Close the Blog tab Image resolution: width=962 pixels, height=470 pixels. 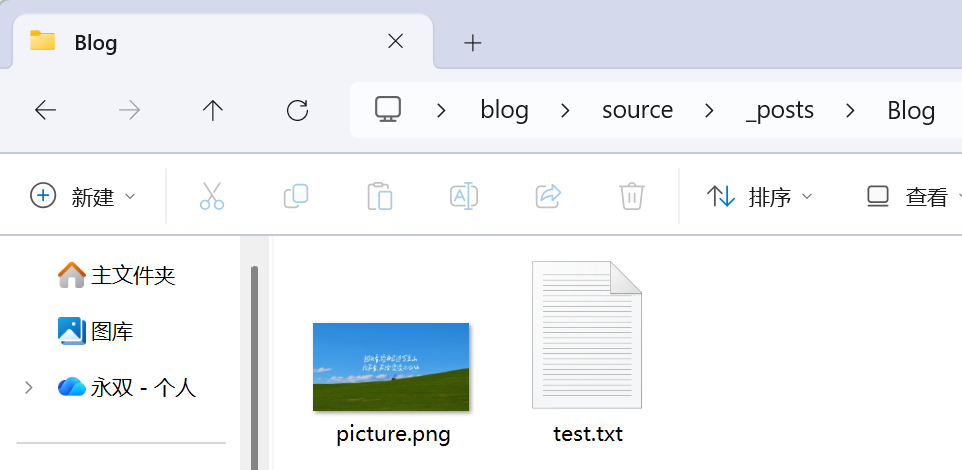[x=396, y=42]
